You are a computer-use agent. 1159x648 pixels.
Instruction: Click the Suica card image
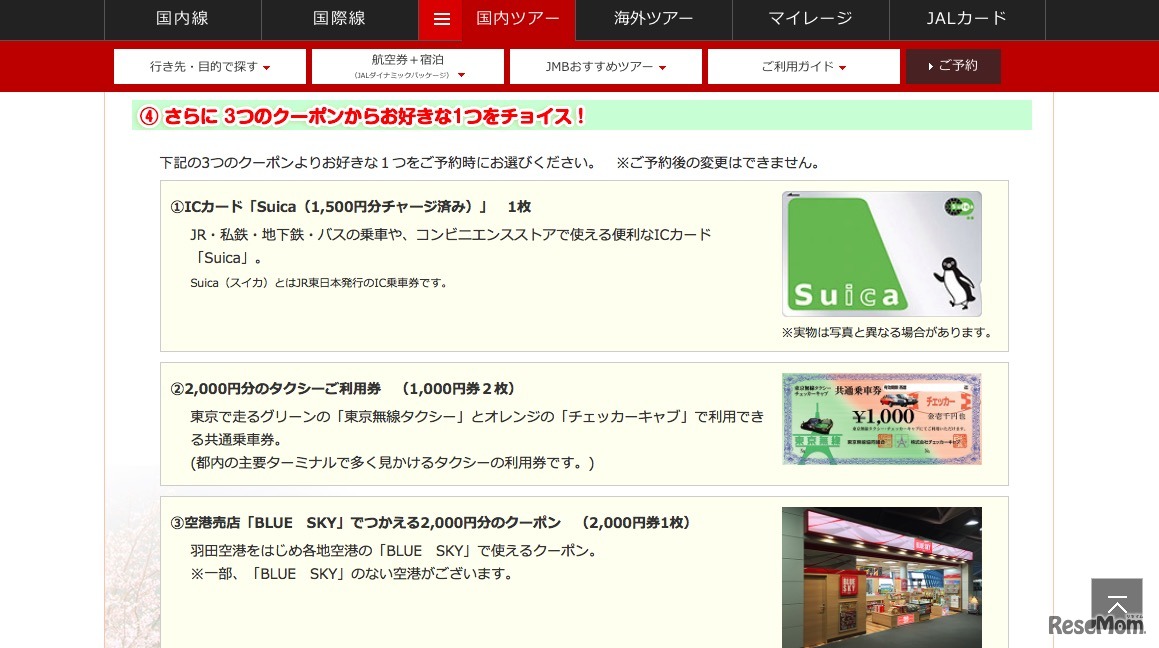pos(881,253)
